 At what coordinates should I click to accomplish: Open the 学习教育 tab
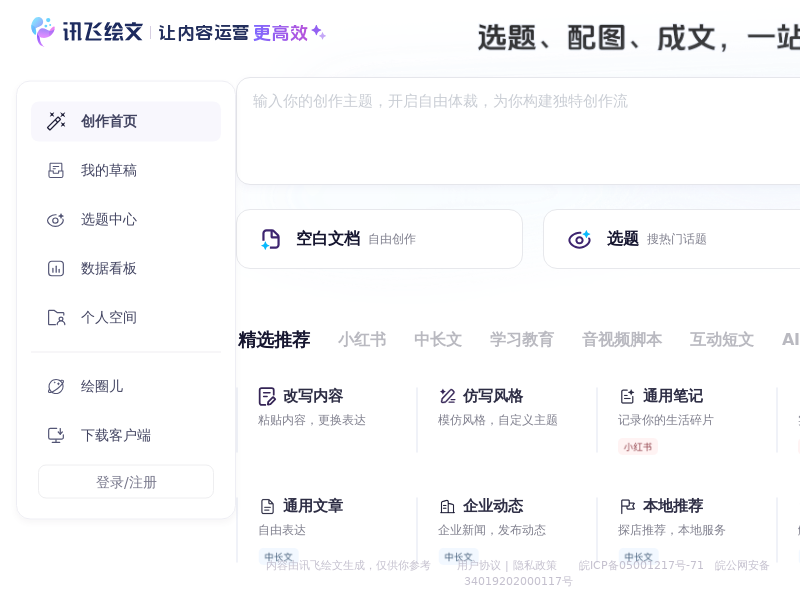[522, 340]
